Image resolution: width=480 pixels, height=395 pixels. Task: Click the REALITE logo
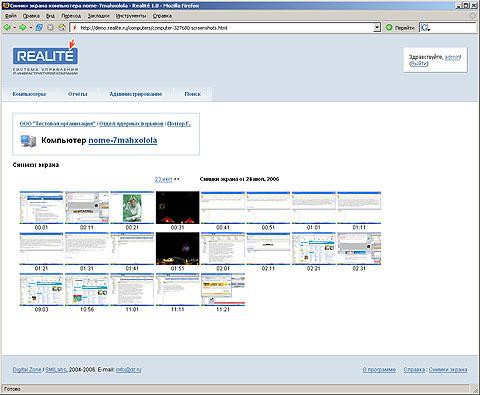point(45,56)
